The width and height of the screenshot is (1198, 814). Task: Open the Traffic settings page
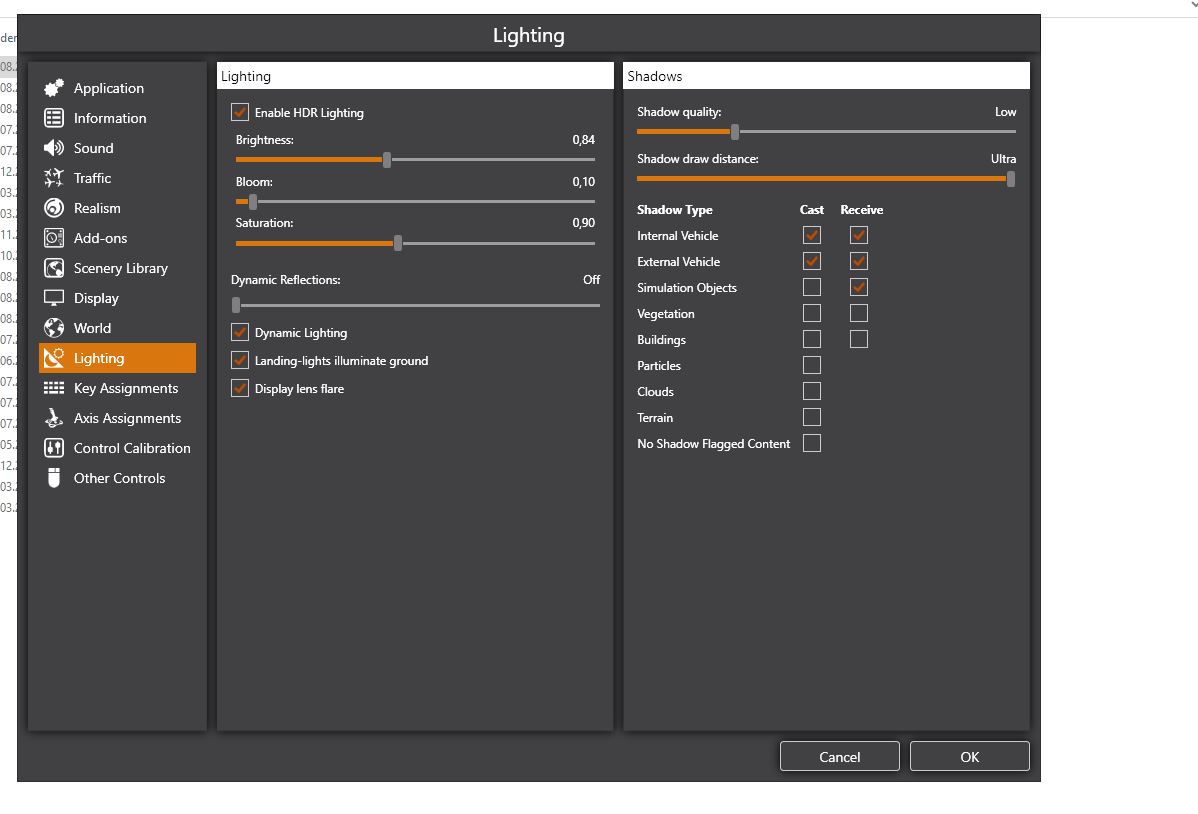[117, 178]
